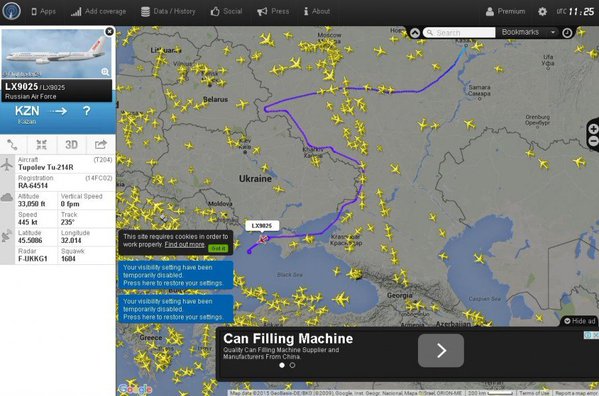Click the Google logo on the map

coord(135,389)
